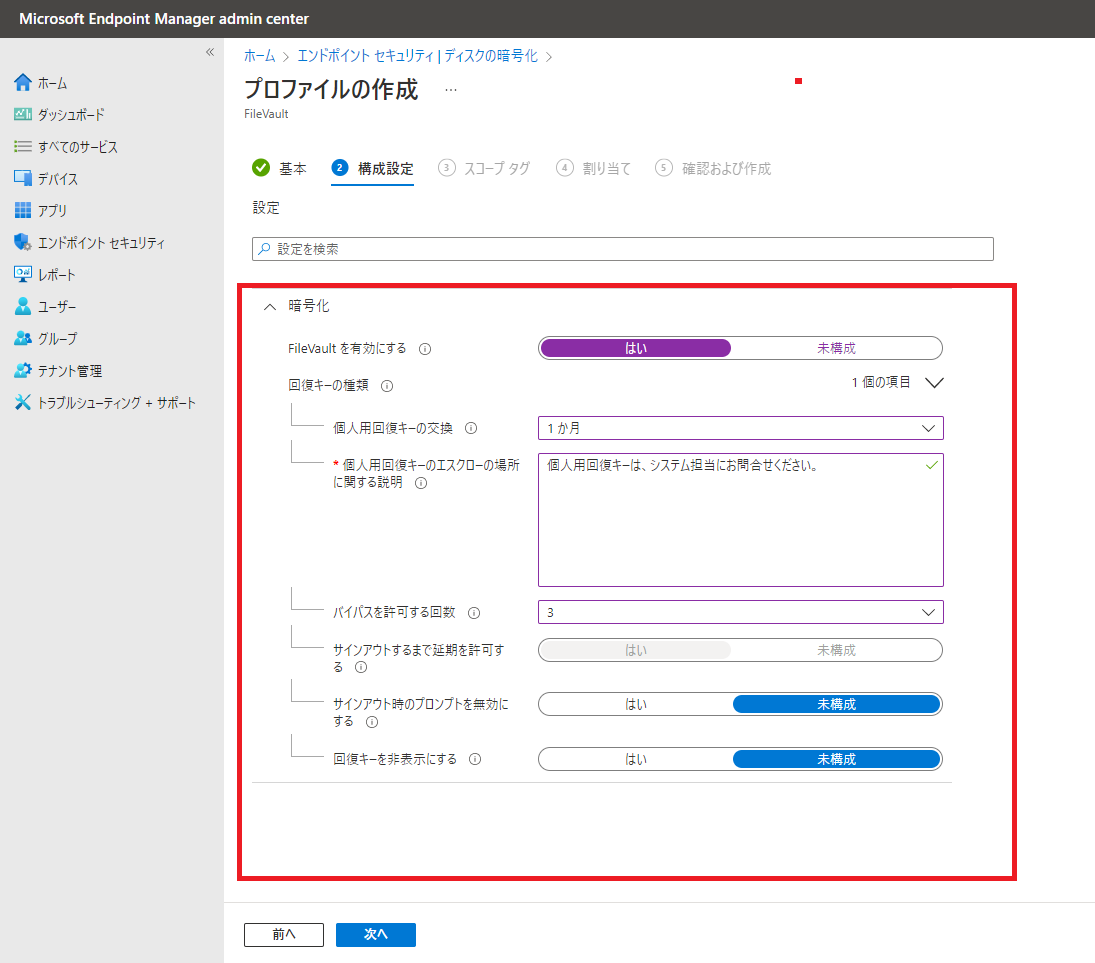Collapse the 暗号化 section chevron
Viewport: 1095px width, 963px height.
point(270,307)
